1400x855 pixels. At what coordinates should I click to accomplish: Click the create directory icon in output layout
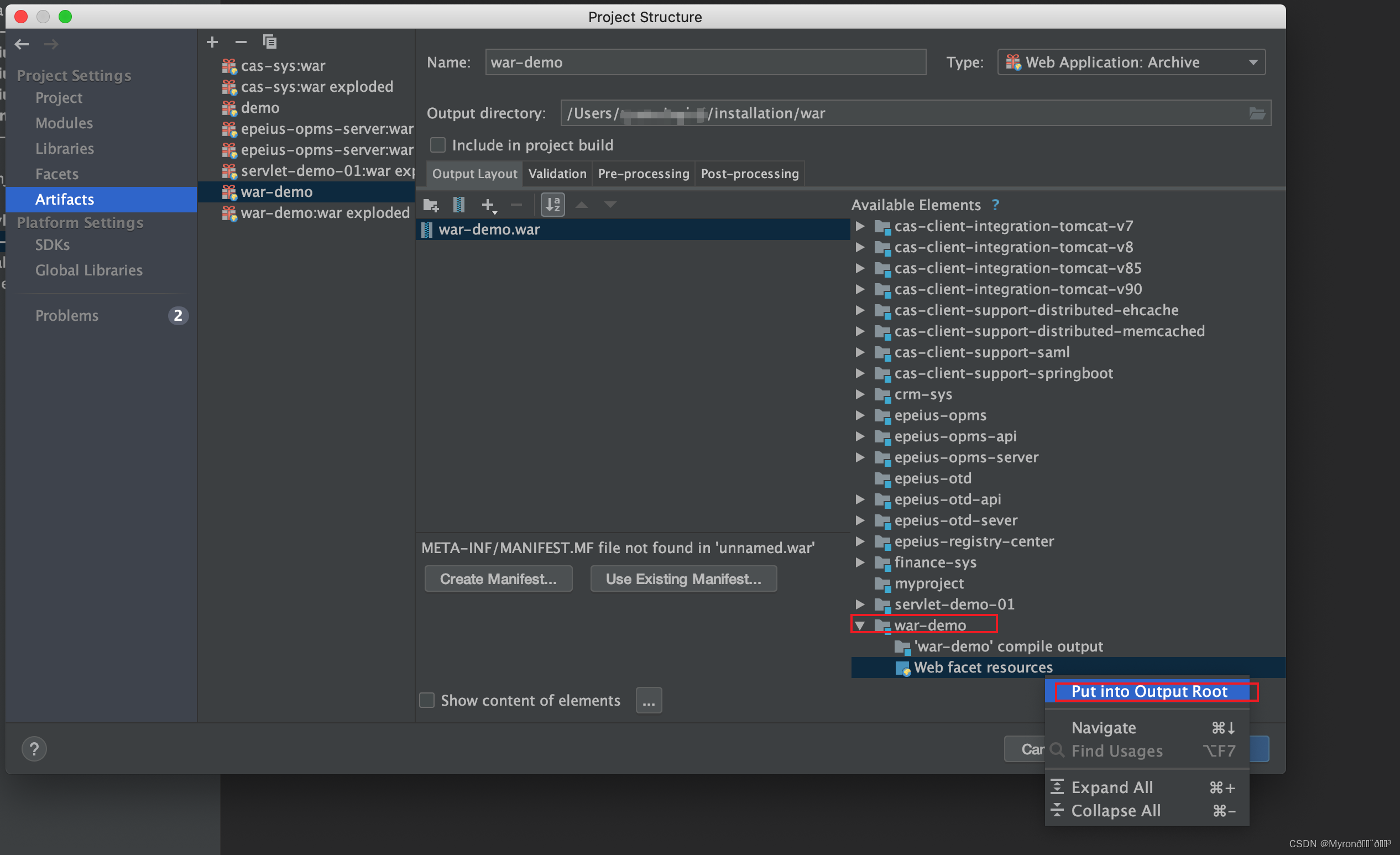pos(431,205)
